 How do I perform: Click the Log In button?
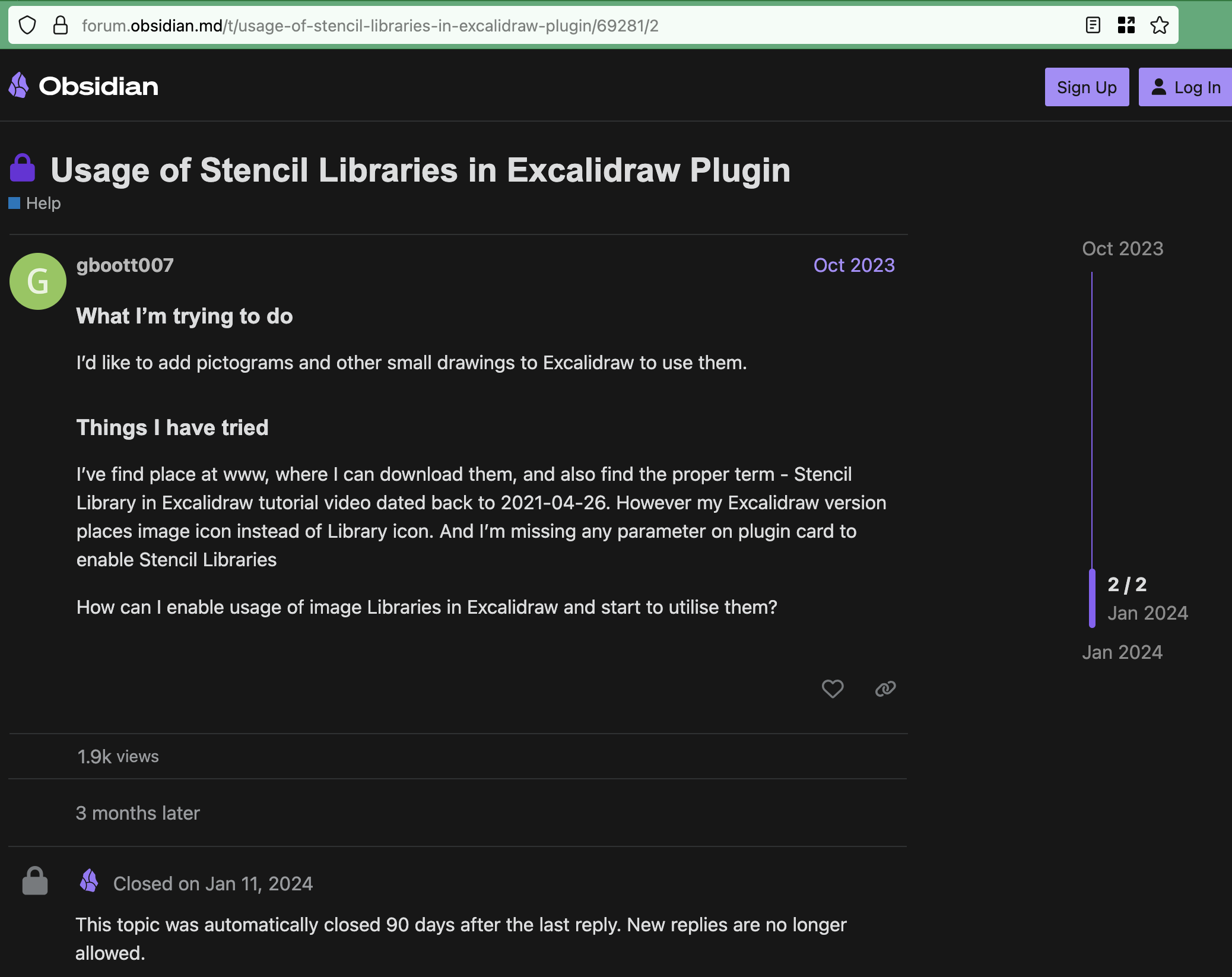tap(1185, 87)
